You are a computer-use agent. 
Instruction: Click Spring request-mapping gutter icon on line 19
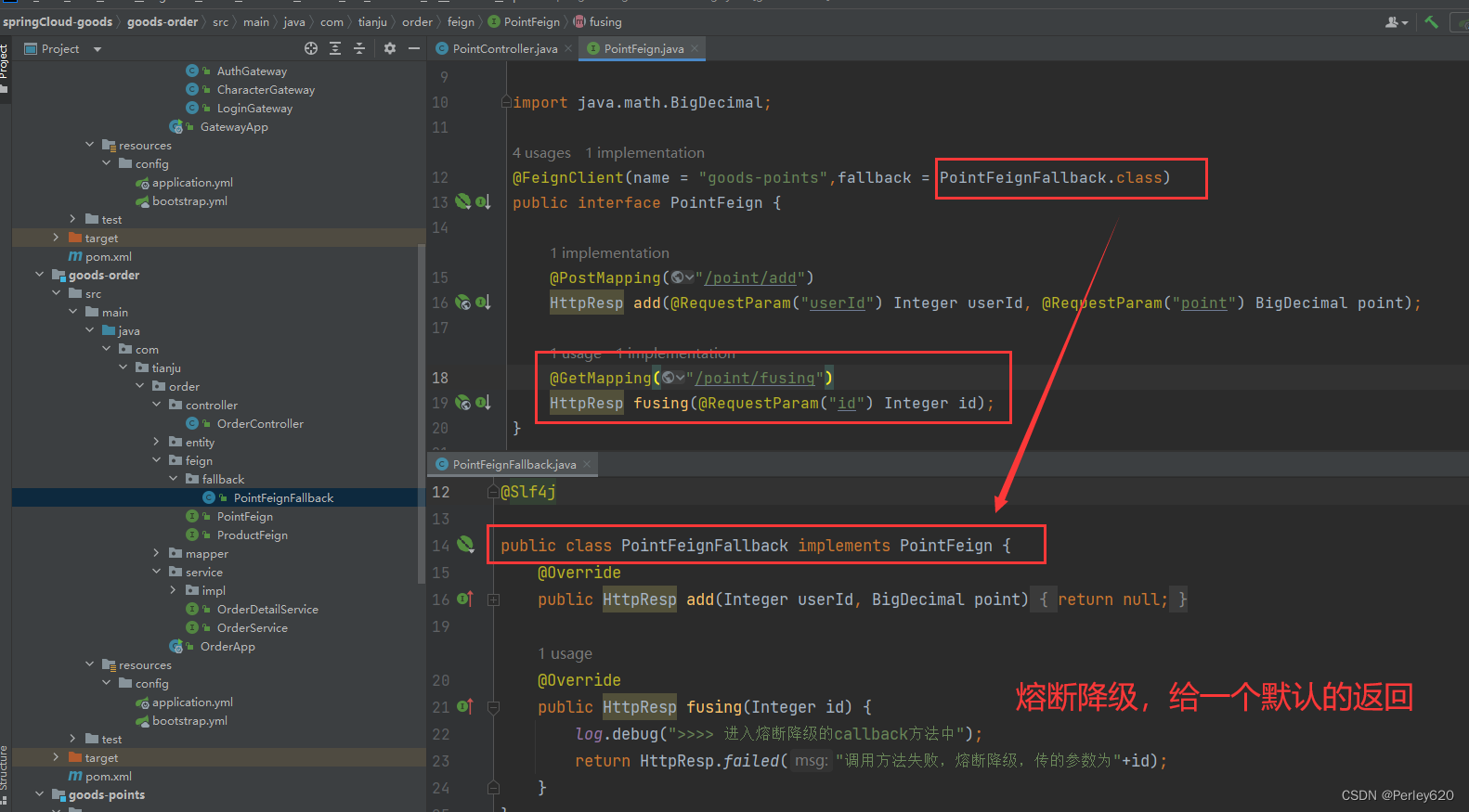(x=463, y=402)
